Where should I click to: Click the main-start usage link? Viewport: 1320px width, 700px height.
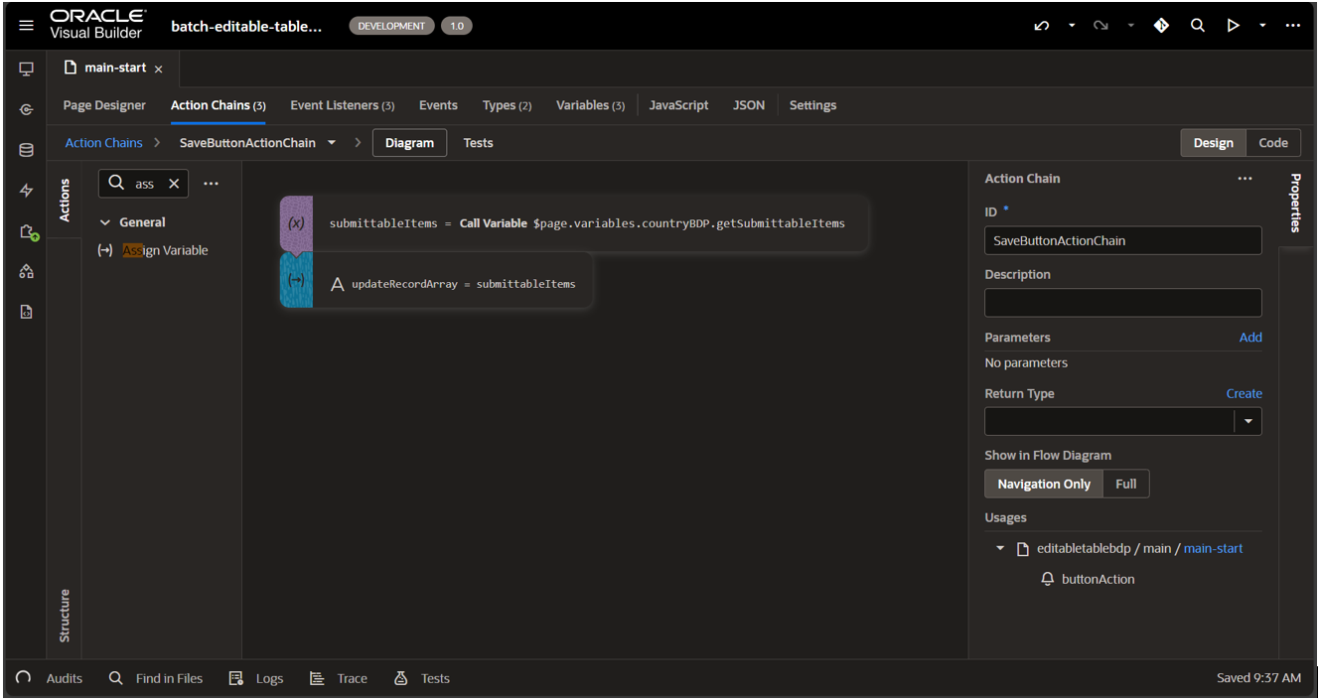coord(1213,548)
